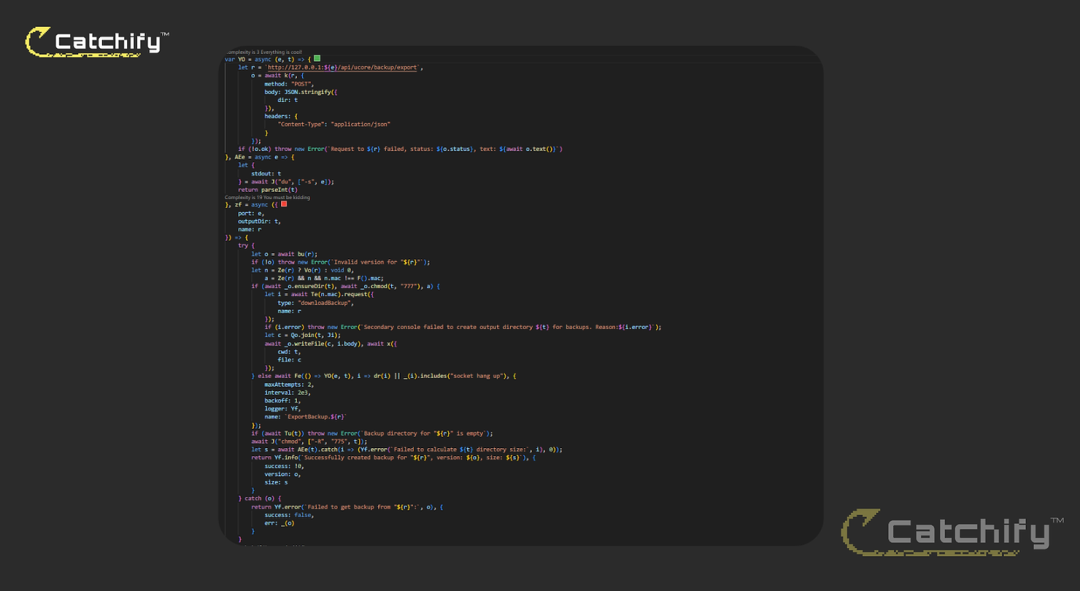Click the 'logger: Yf,' line
This screenshot has width=1080, height=591.
click(x=282, y=408)
